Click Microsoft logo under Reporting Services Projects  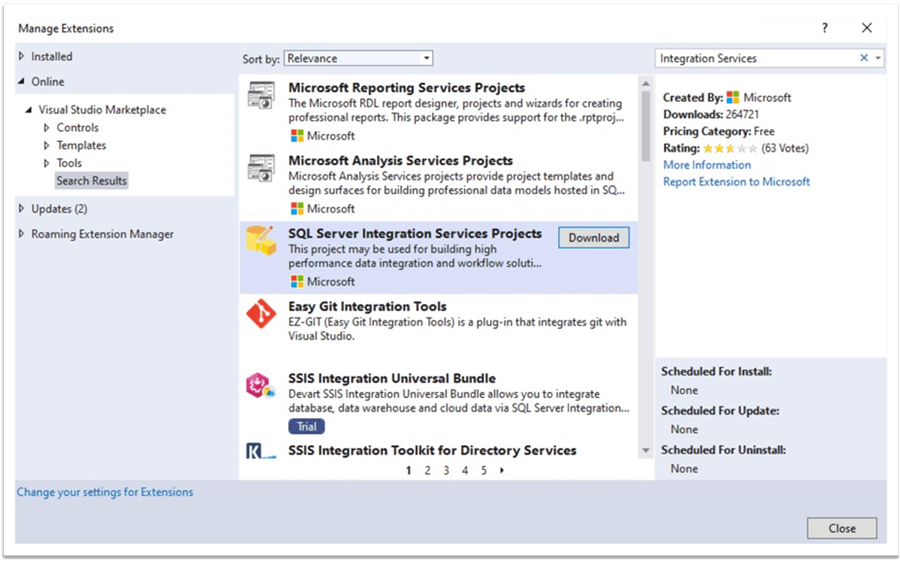[297, 136]
